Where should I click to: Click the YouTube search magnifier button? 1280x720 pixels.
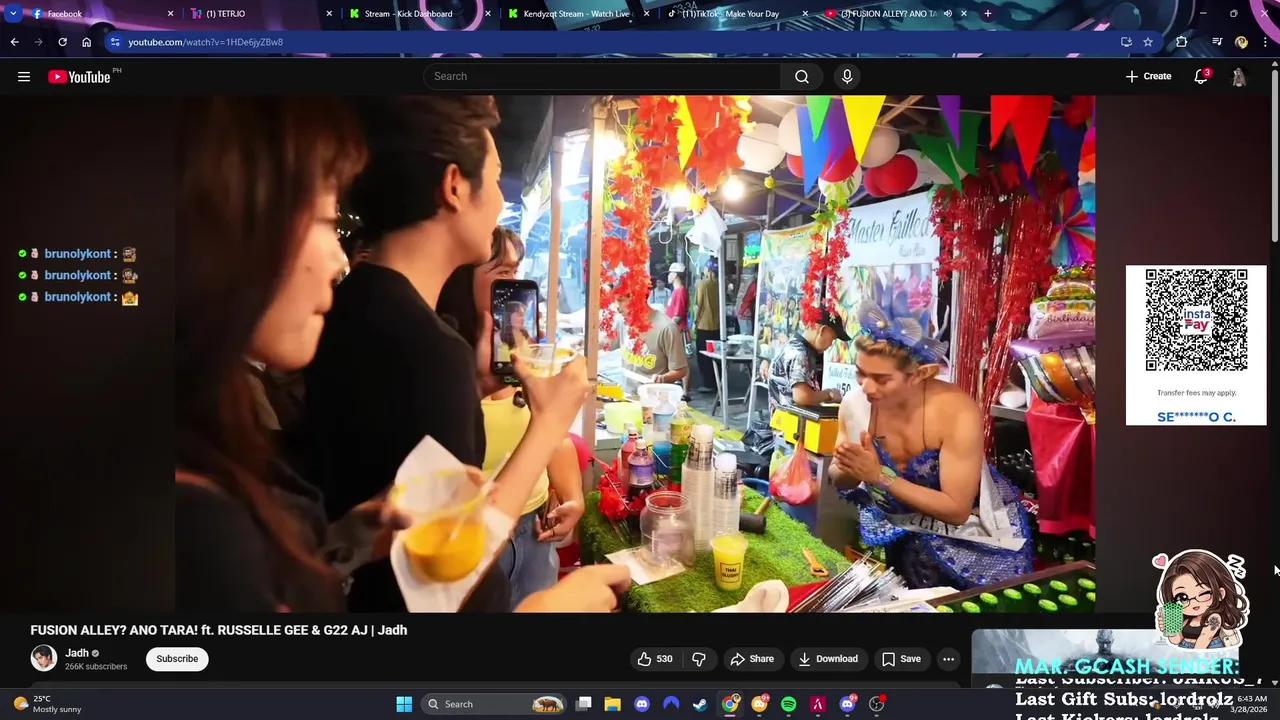(x=802, y=76)
